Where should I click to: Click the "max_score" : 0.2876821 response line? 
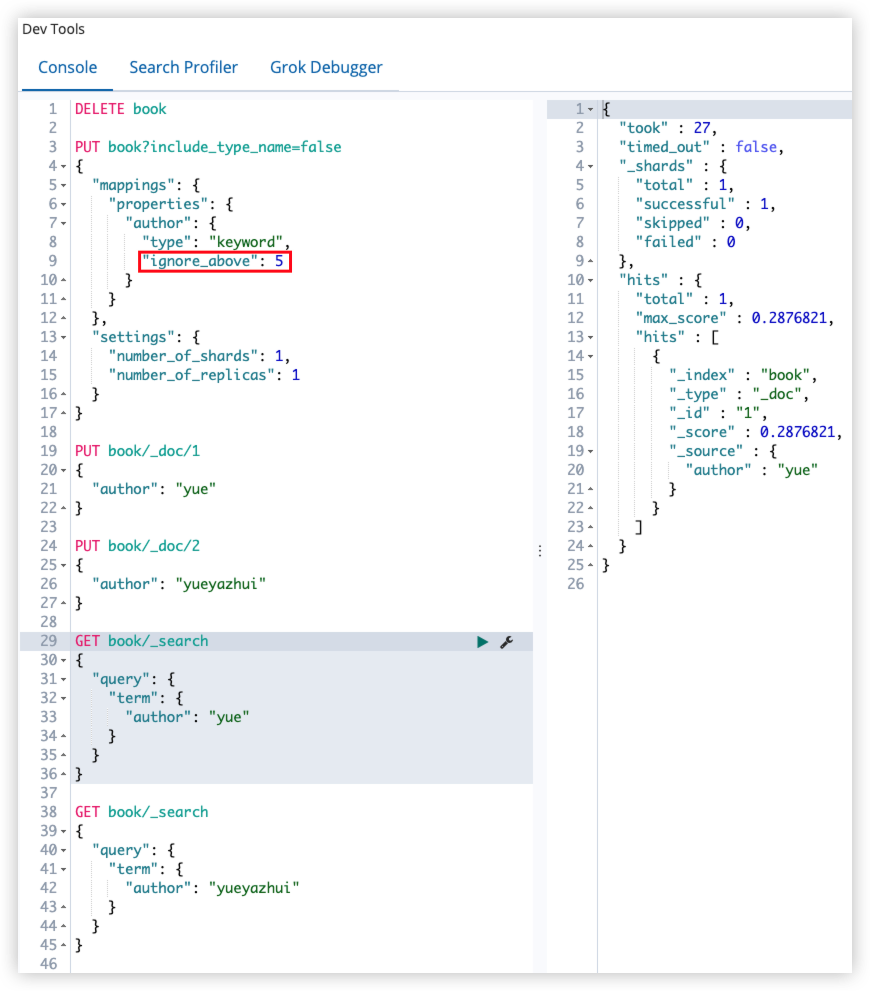735,318
